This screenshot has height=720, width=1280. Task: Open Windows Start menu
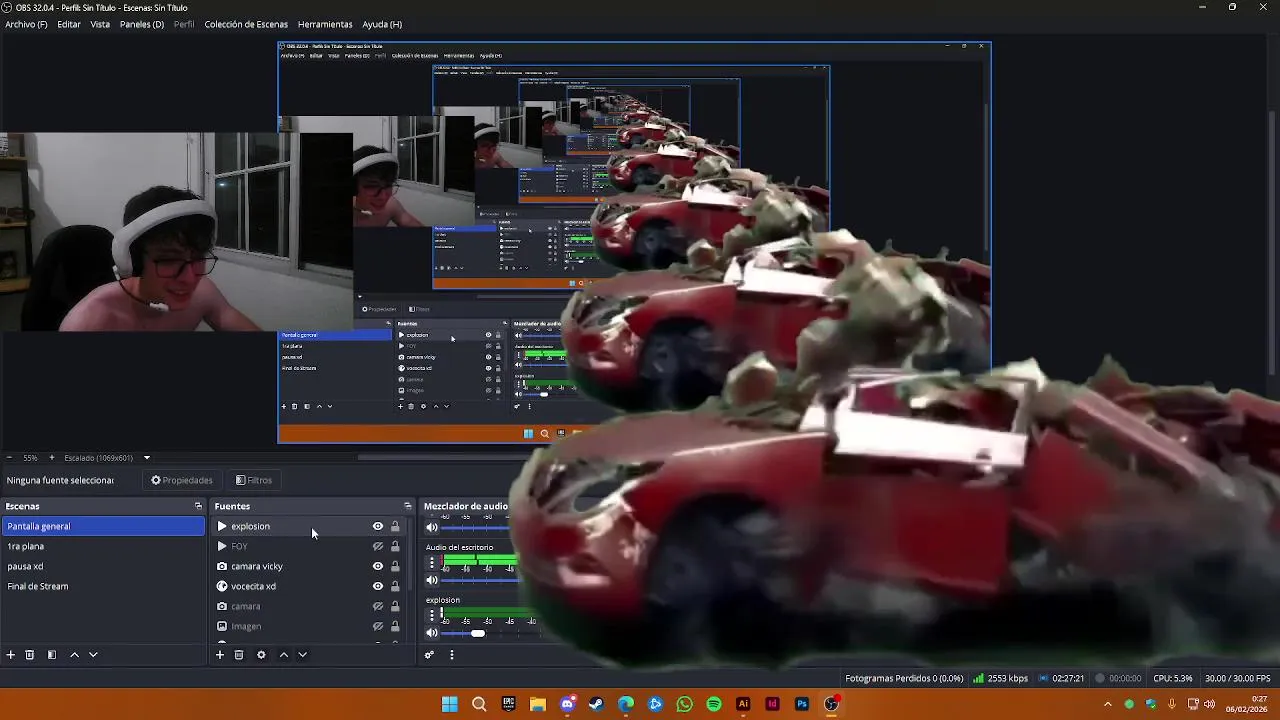pos(450,704)
